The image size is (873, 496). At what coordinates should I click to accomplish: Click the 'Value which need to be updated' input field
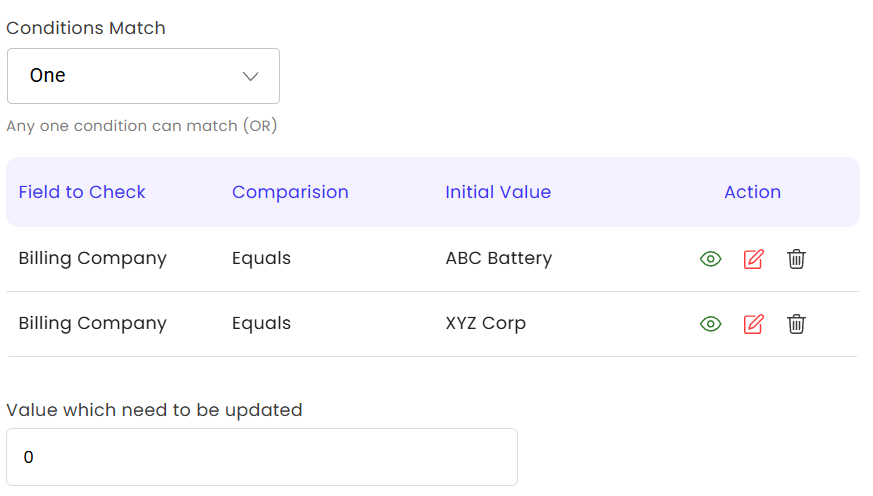(262, 457)
